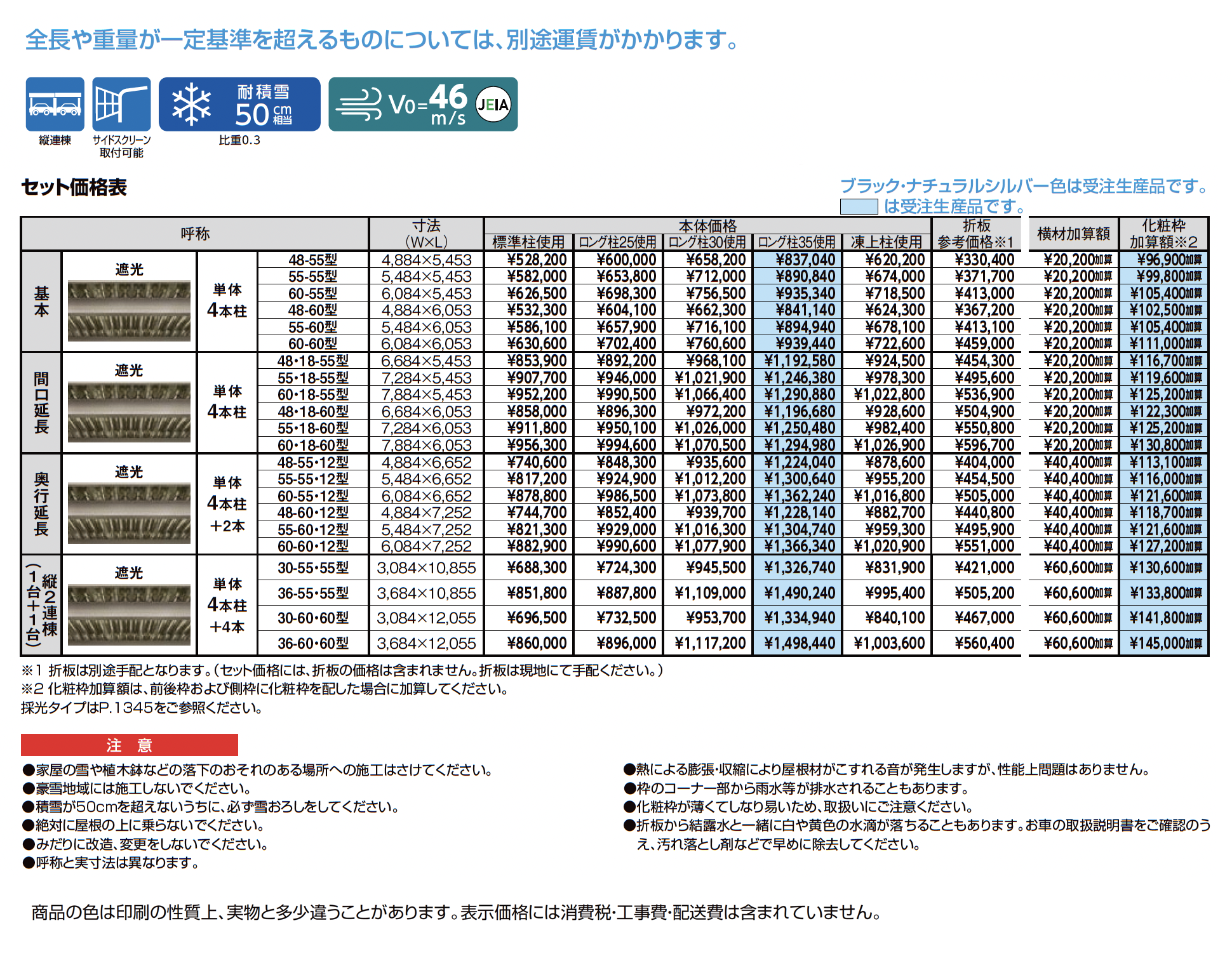Select the 標準柱使用 column header
The height and width of the screenshot is (956, 1232).
tap(528, 242)
